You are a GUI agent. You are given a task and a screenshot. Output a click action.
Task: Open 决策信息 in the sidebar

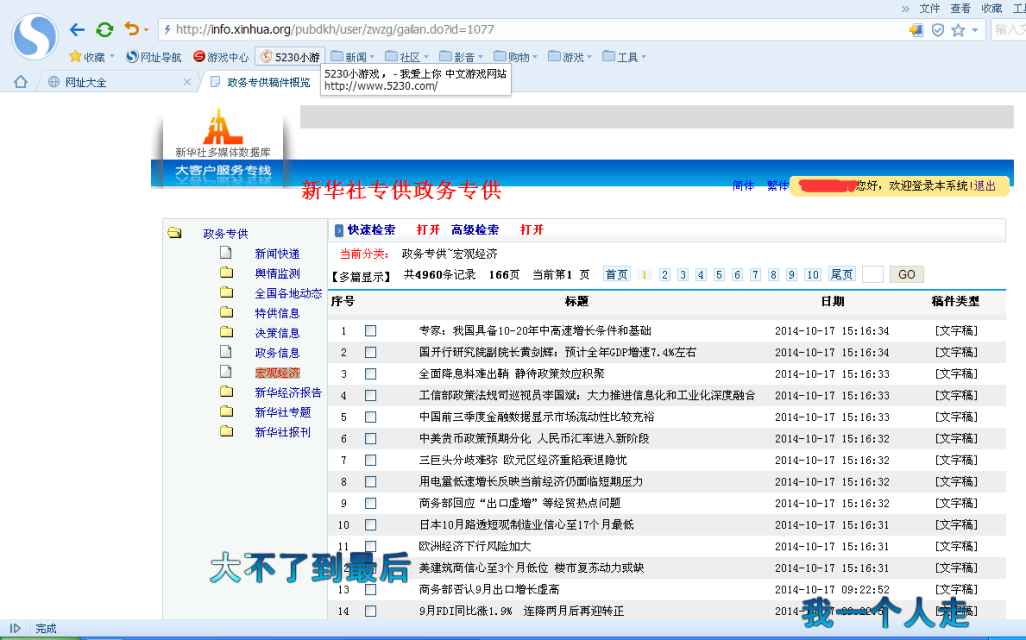[277, 332]
